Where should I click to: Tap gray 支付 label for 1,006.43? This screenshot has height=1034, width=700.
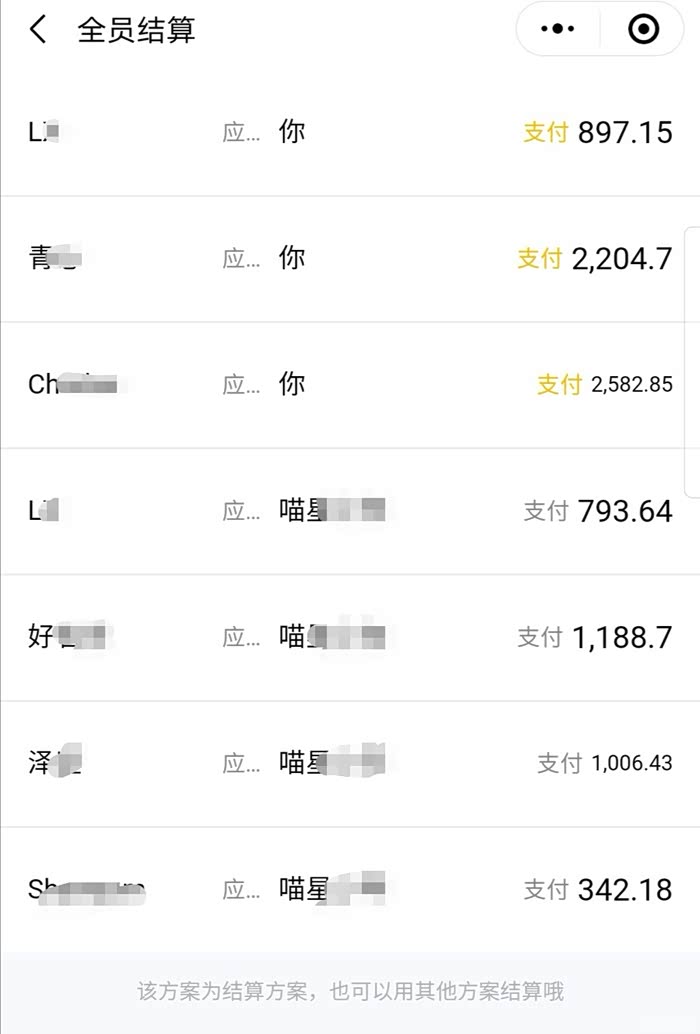pos(560,763)
